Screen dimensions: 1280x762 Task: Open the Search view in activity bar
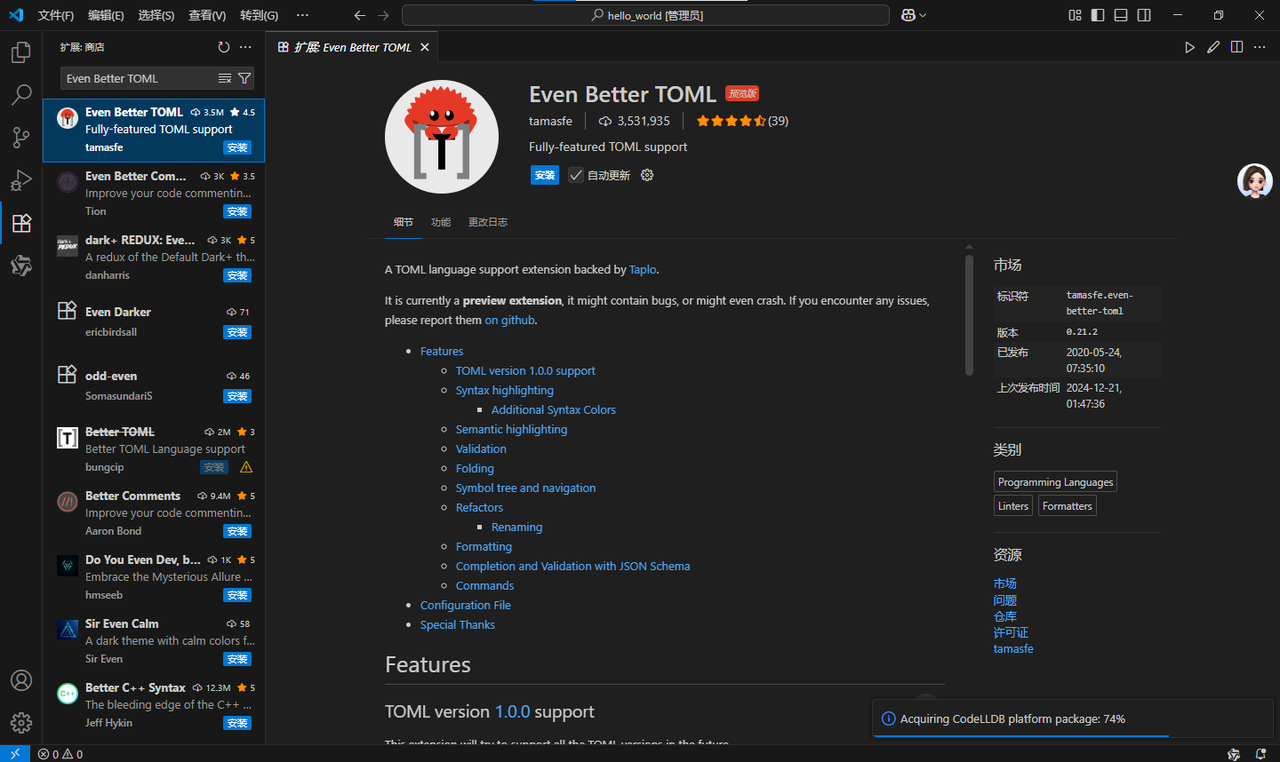(x=21, y=95)
